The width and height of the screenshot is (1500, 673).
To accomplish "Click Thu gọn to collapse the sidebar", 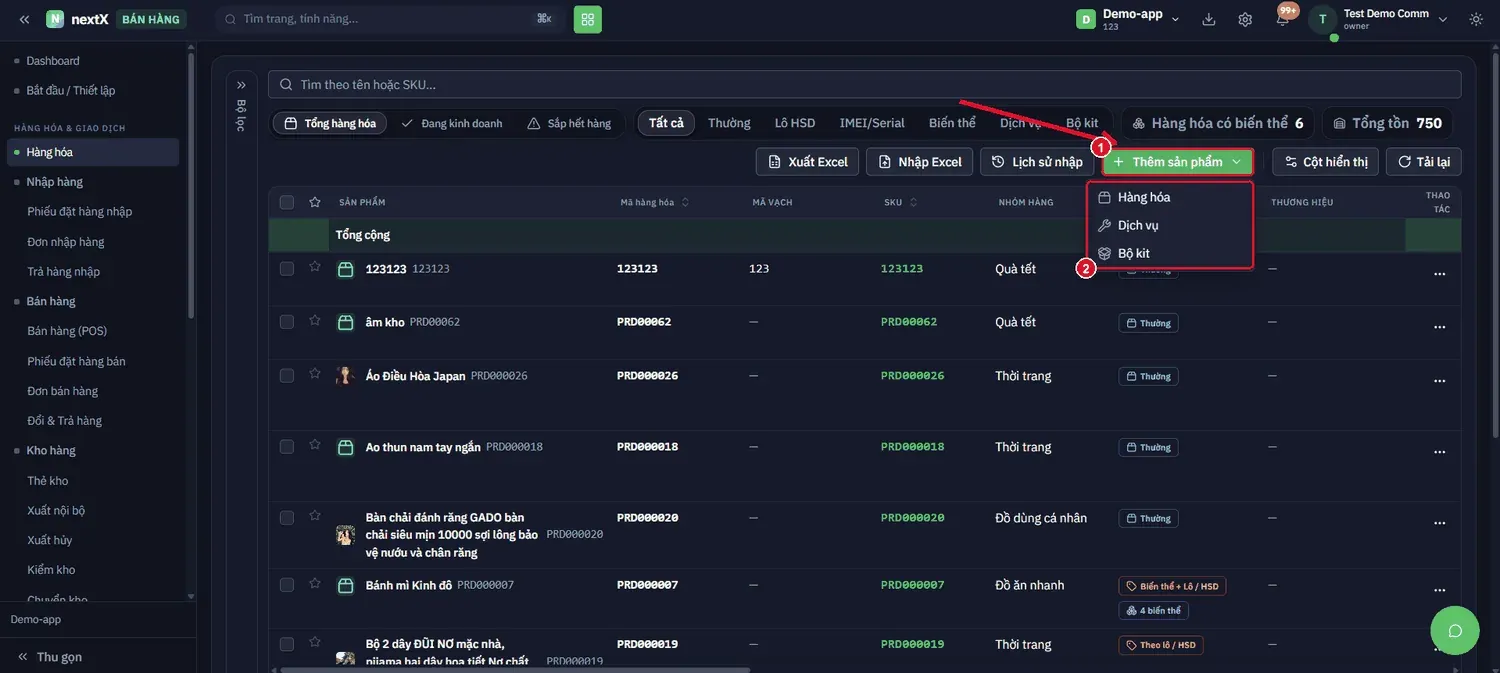I will 49,657.
